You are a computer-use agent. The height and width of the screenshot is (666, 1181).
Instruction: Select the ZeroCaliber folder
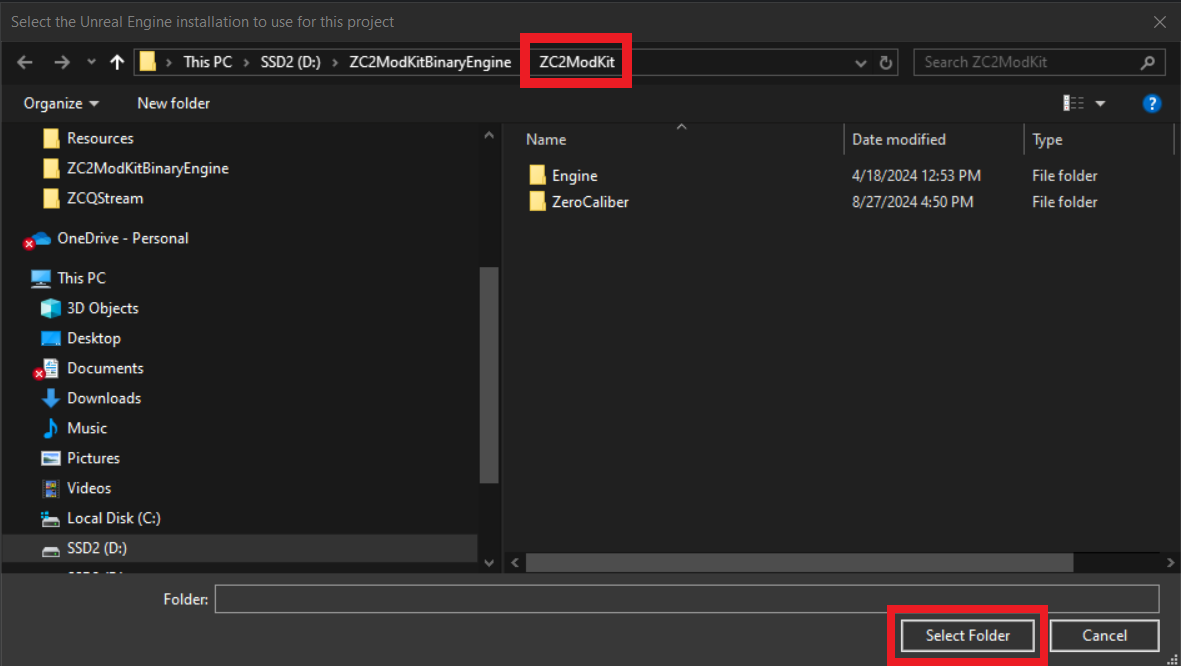589,202
